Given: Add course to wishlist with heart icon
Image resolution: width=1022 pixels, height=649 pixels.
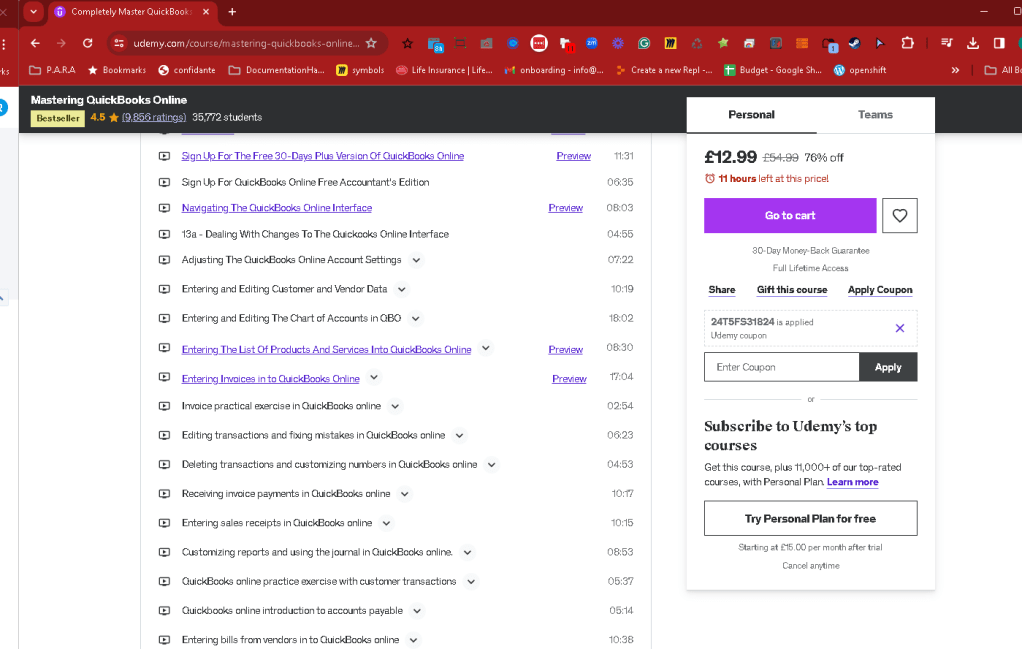Looking at the screenshot, I should tap(899, 216).
